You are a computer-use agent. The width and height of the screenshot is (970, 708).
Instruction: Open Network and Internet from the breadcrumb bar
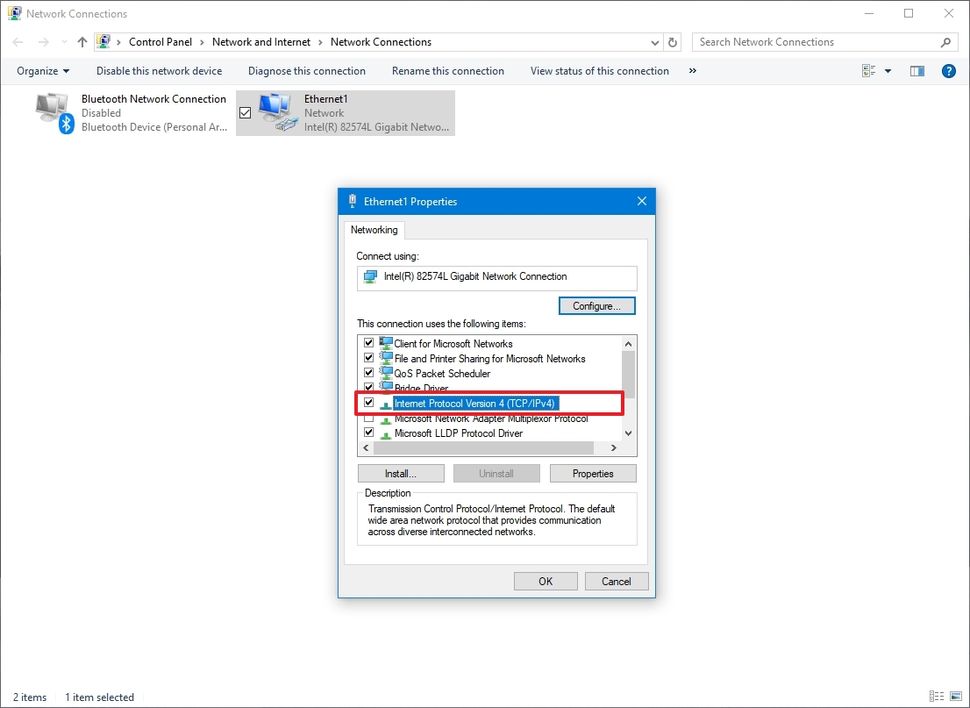(x=261, y=42)
